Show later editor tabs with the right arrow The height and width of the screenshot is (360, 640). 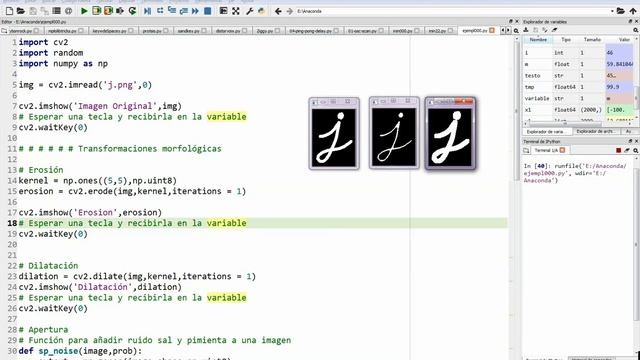click(x=508, y=31)
